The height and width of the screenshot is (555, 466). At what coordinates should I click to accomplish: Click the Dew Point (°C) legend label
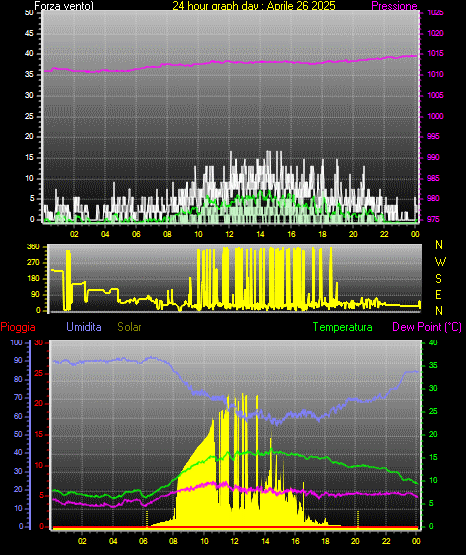pyautogui.click(x=427, y=327)
